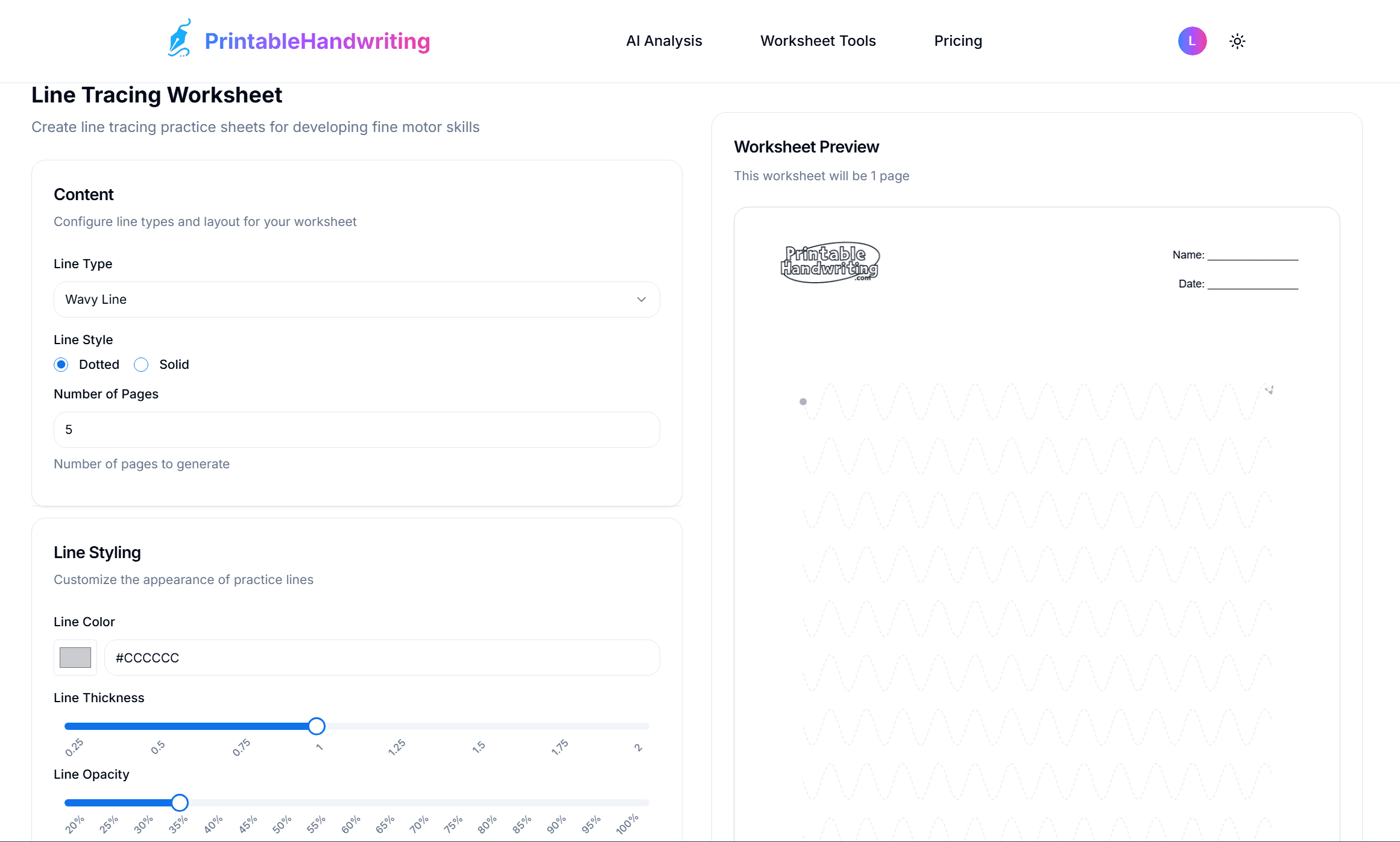Click the Line Thickness slider handle

coord(317,726)
